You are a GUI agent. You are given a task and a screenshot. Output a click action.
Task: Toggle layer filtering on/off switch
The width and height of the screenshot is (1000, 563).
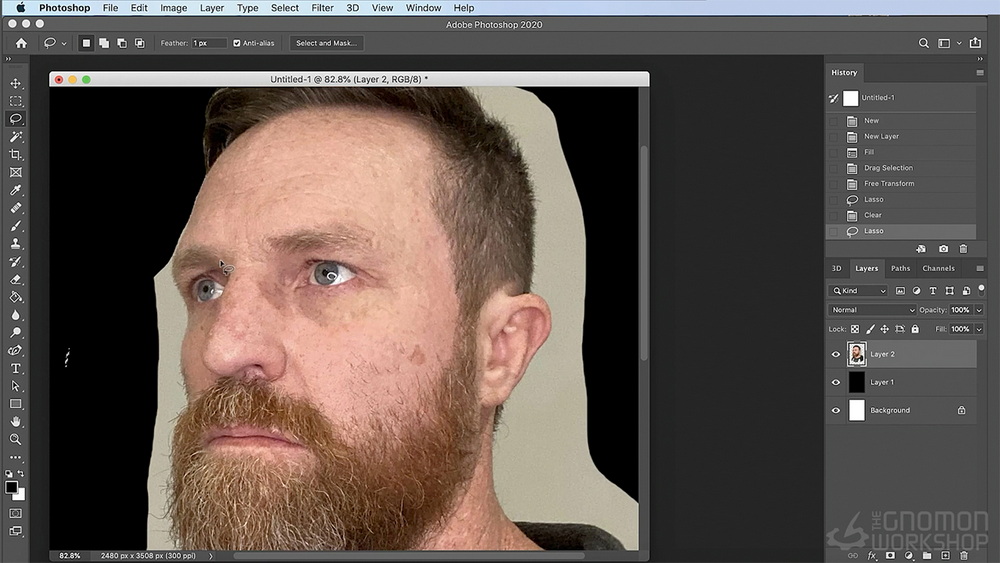coord(982,290)
